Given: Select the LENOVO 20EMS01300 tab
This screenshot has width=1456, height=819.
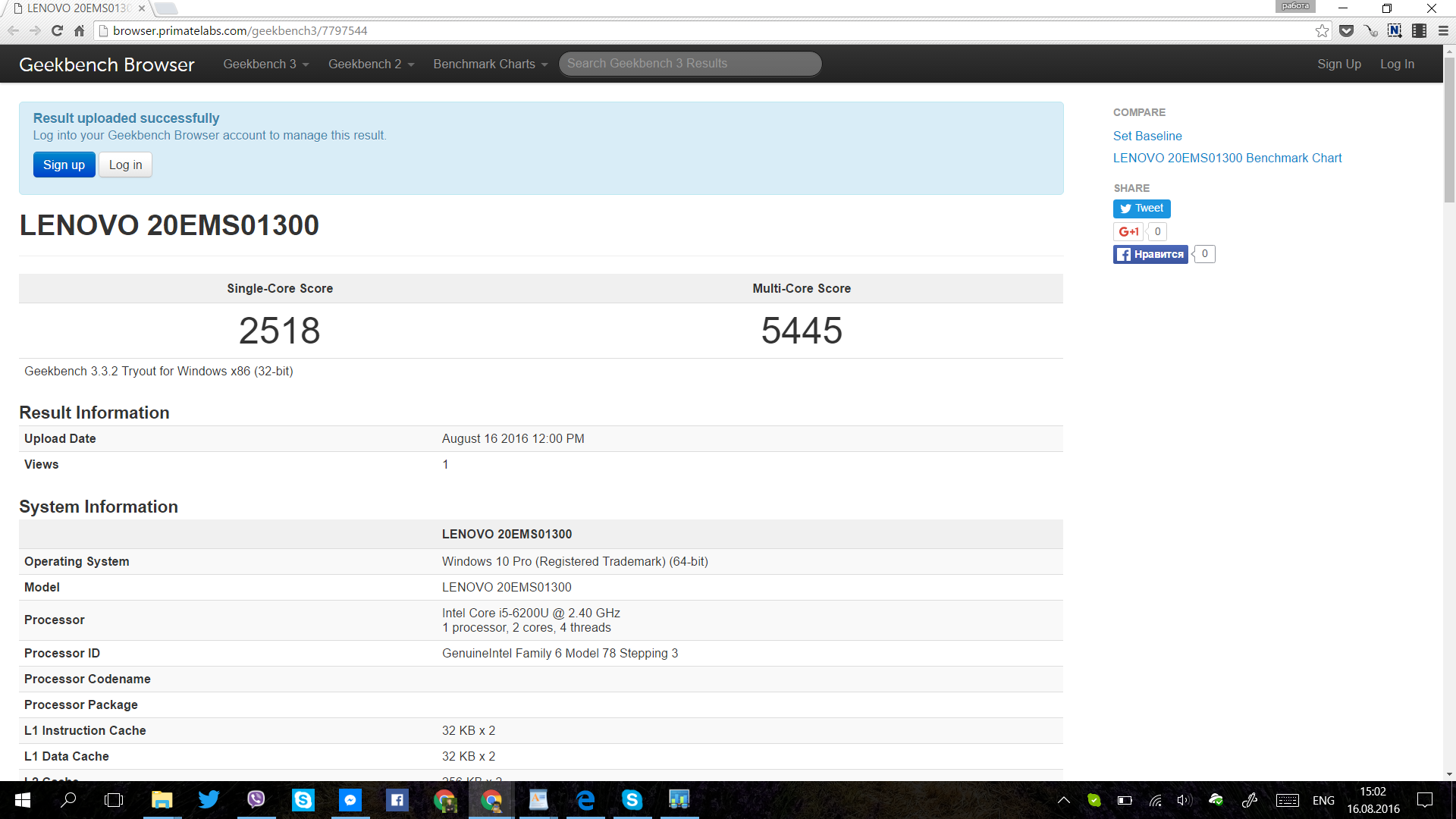Looking at the screenshot, I should point(77,8).
